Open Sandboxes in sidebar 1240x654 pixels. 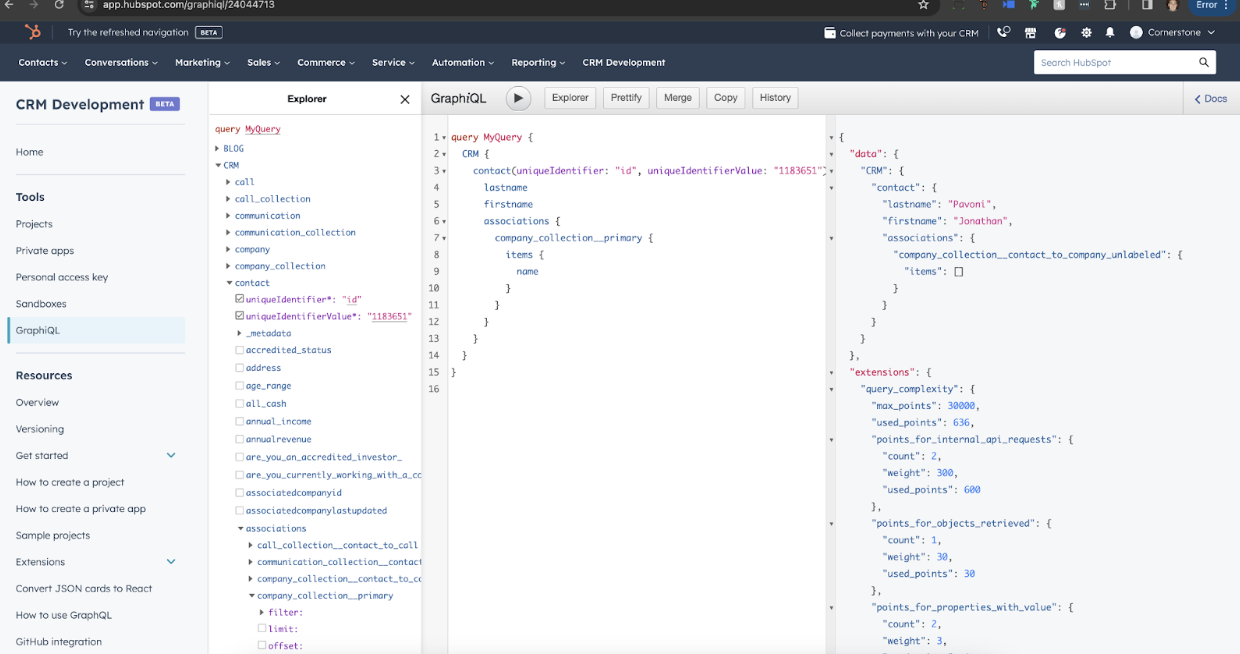(41, 304)
